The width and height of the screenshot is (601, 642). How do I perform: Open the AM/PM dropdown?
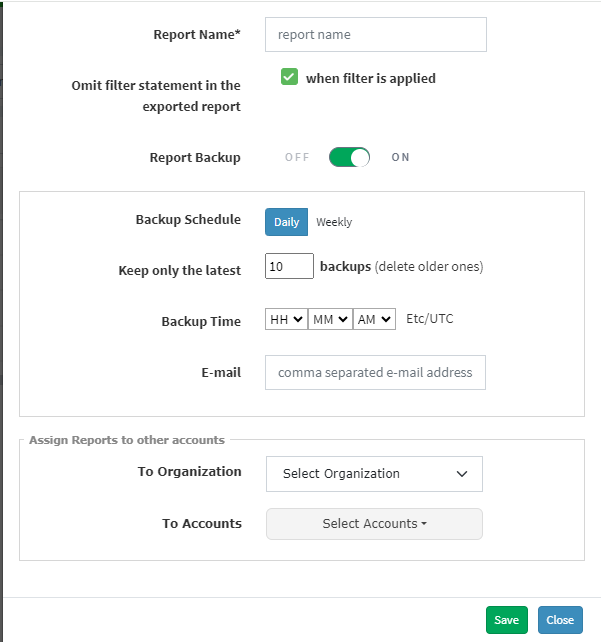pyautogui.click(x=374, y=319)
